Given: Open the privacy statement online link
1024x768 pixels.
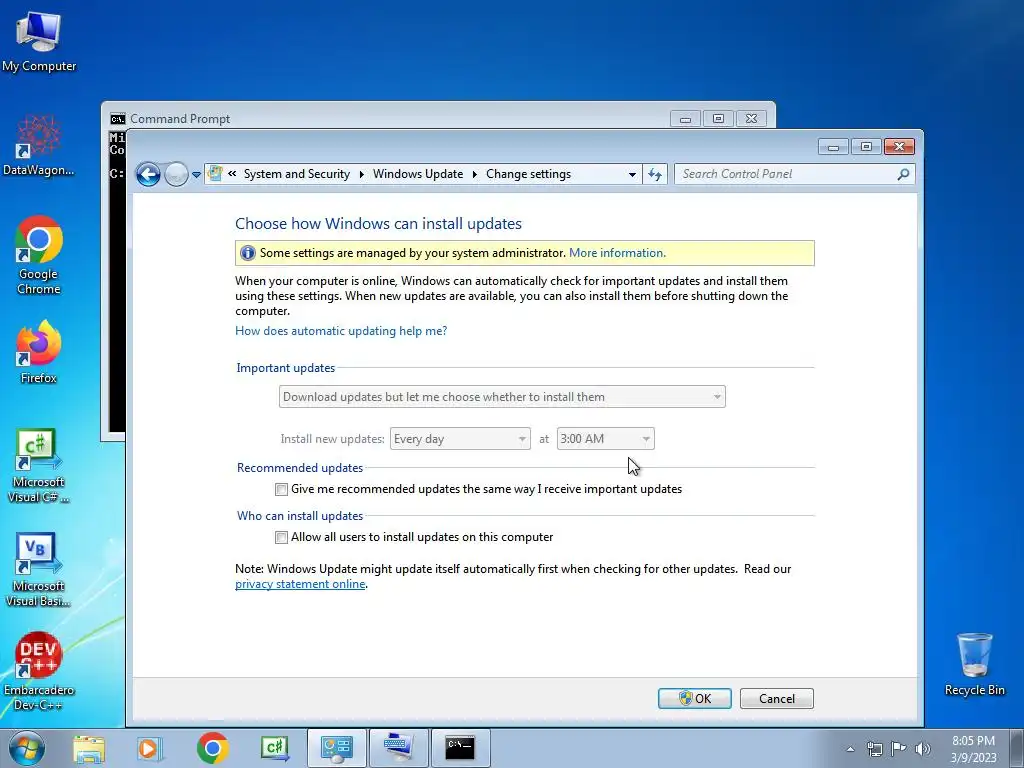Looking at the screenshot, I should [300, 584].
